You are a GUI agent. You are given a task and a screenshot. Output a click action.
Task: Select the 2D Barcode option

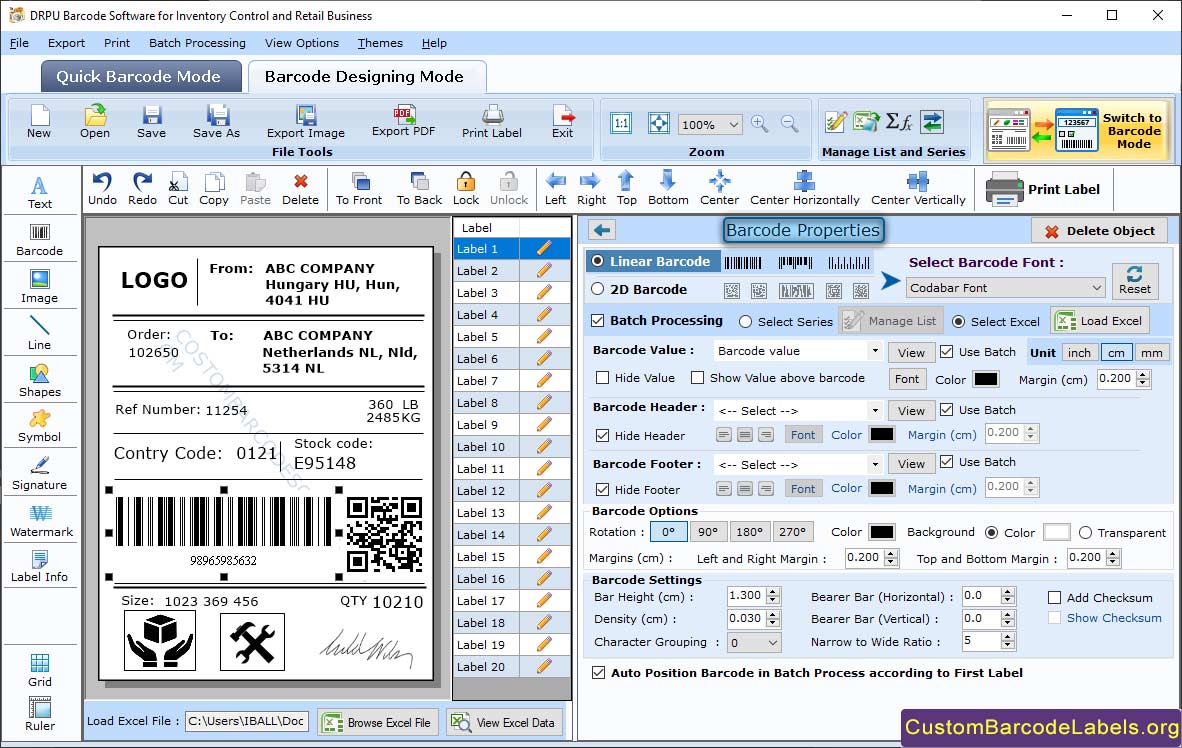pos(598,289)
